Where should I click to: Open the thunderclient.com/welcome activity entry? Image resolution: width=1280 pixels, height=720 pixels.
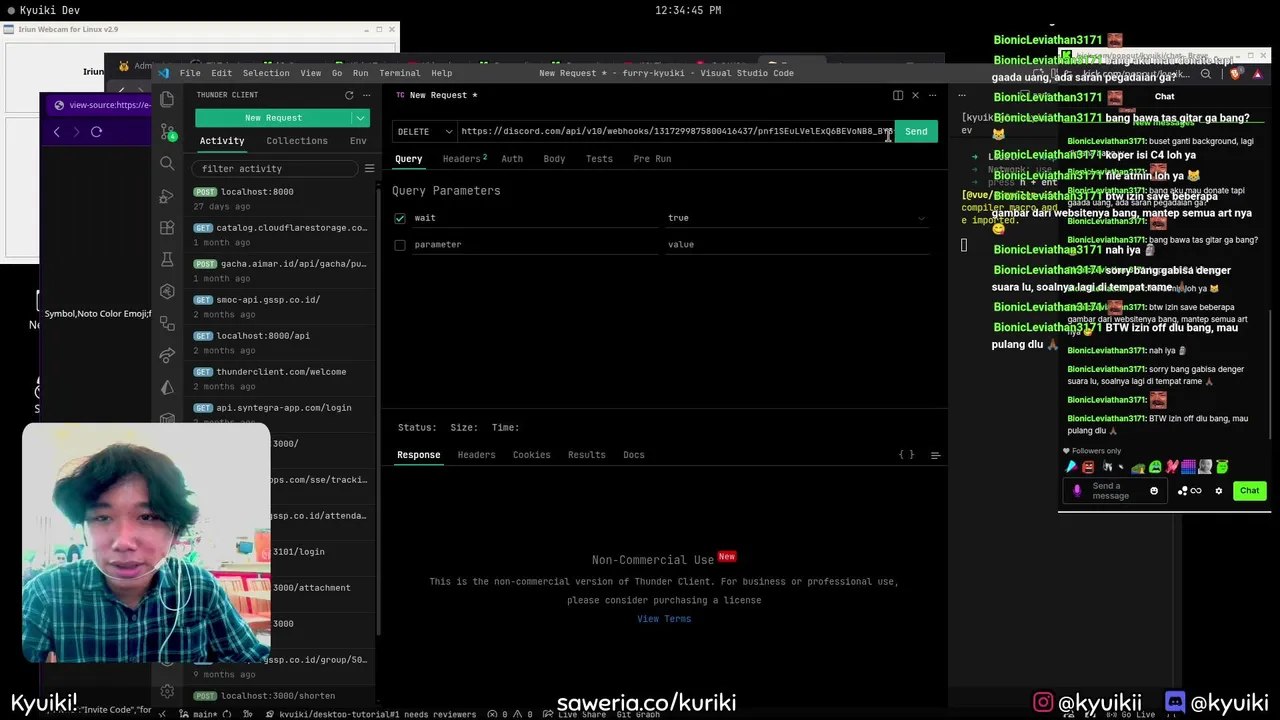point(280,379)
